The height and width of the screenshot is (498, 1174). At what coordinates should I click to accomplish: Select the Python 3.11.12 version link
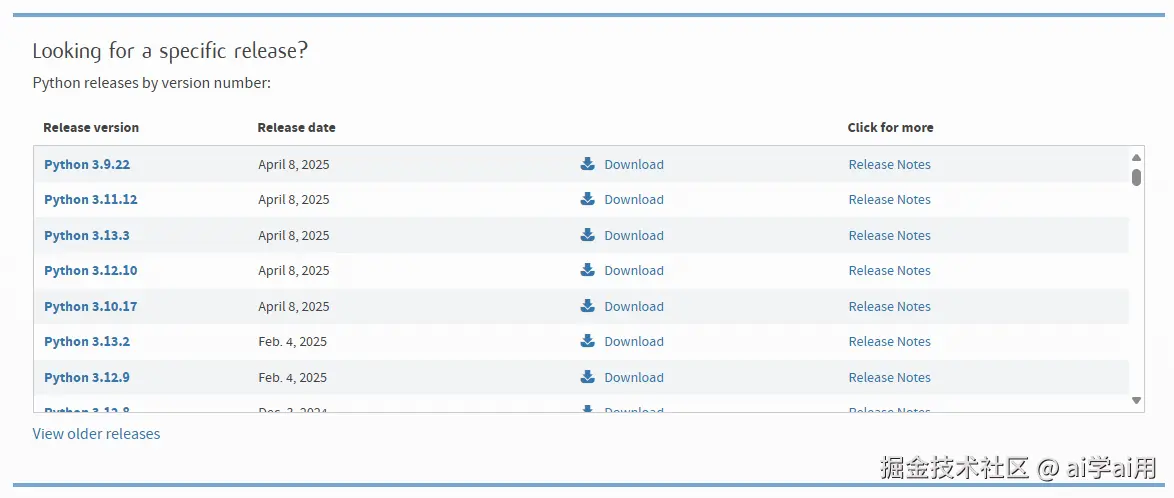91,200
